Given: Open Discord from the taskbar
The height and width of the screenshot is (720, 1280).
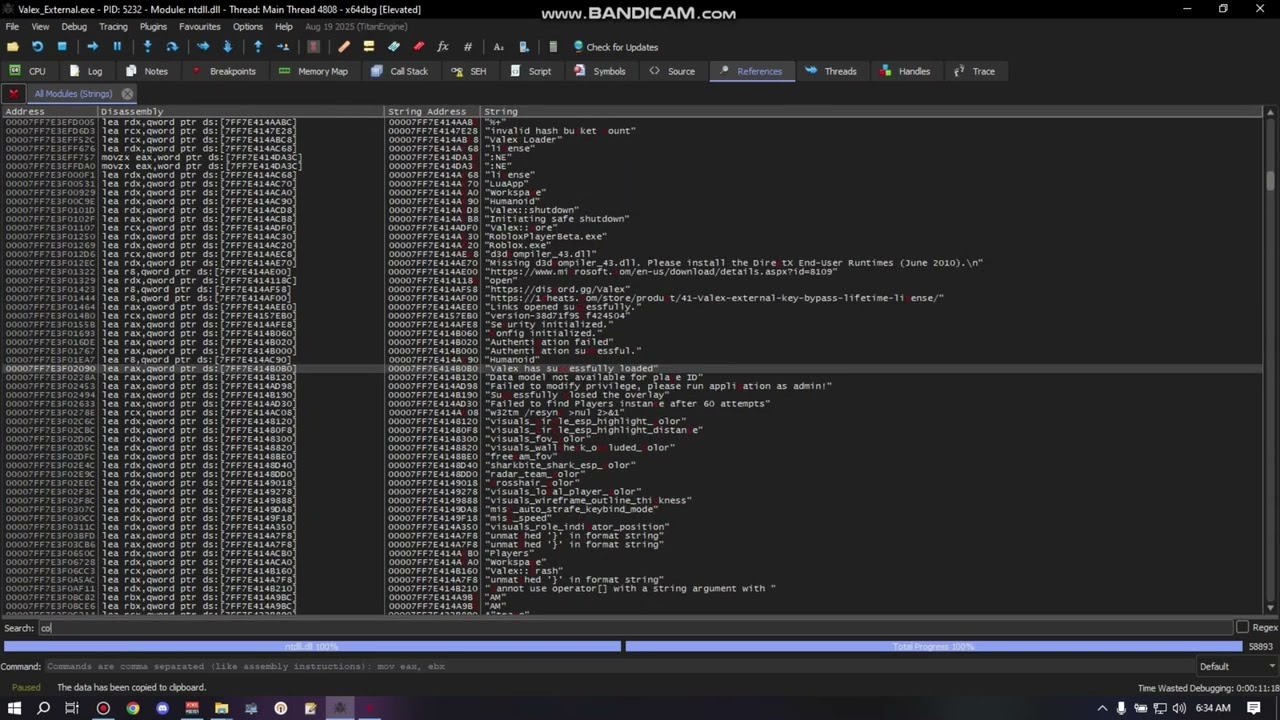Looking at the screenshot, I should point(162,708).
